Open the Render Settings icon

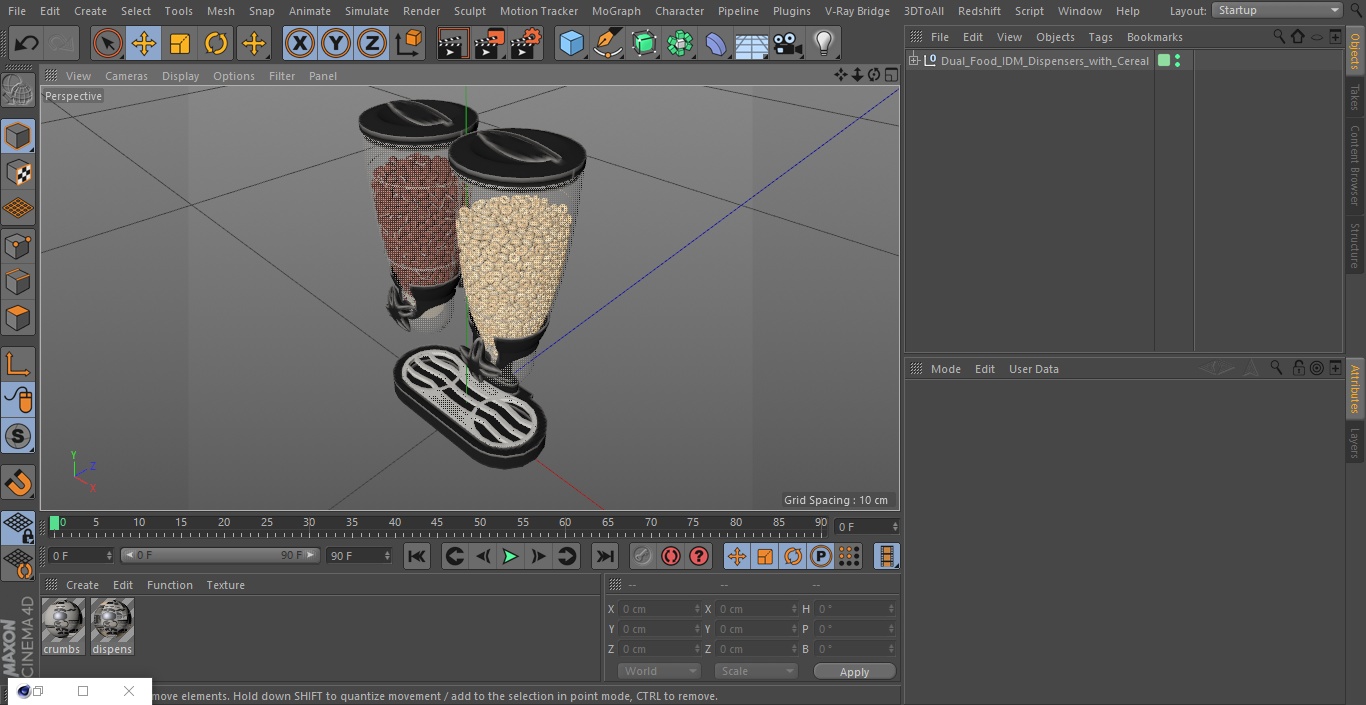[x=526, y=43]
